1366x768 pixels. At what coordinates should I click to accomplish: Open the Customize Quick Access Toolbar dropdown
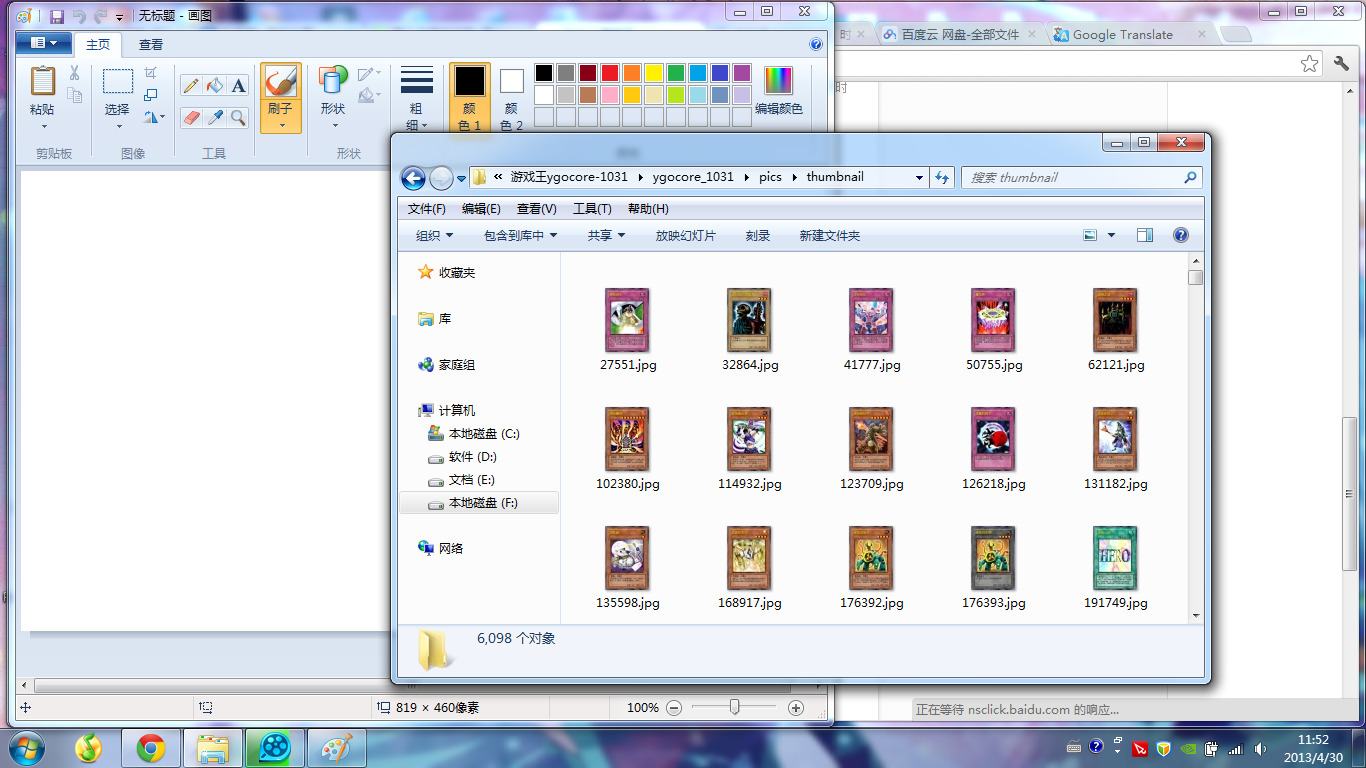click(x=120, y=17)
